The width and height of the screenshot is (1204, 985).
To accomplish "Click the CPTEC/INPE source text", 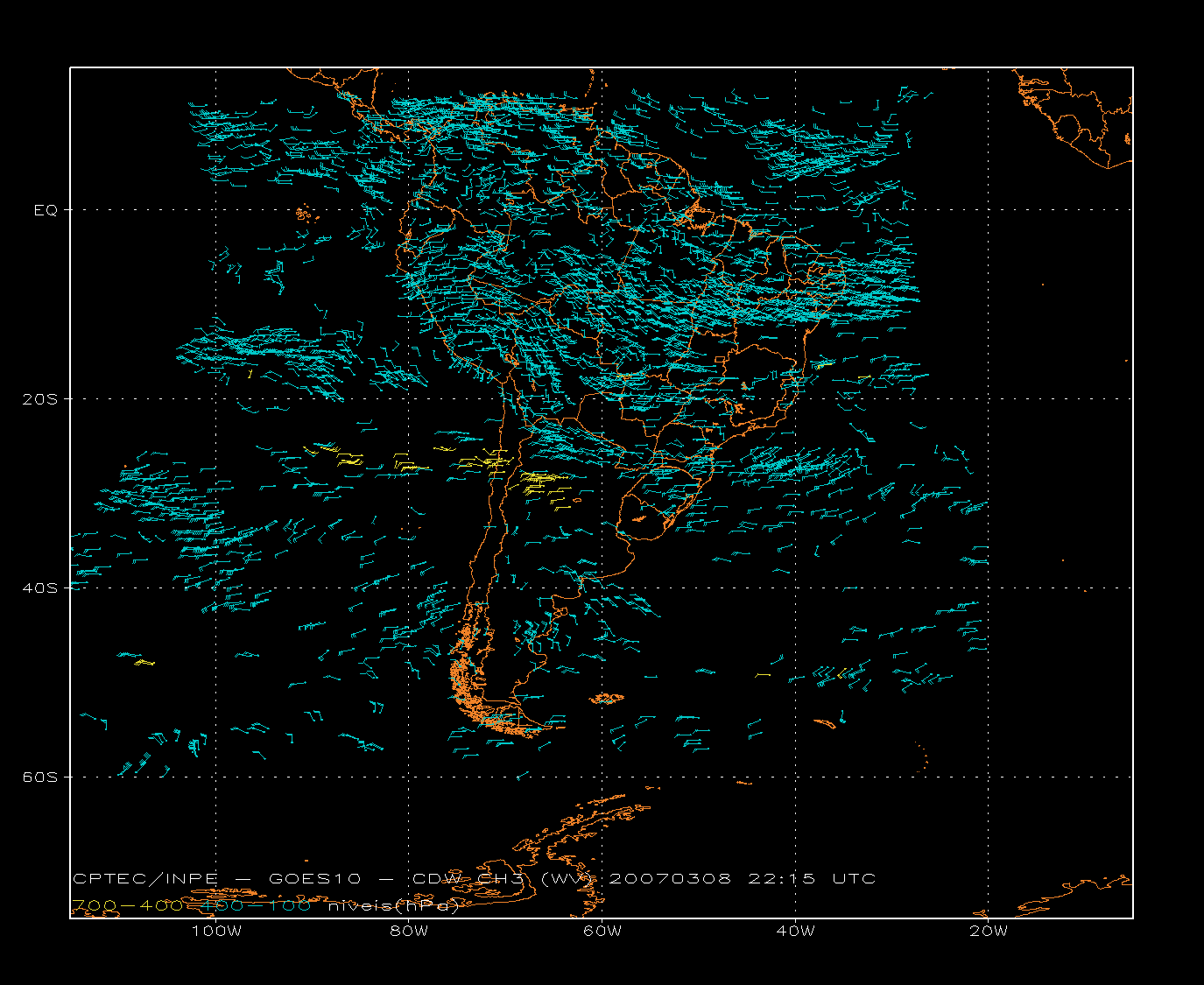I will point(145,878).
